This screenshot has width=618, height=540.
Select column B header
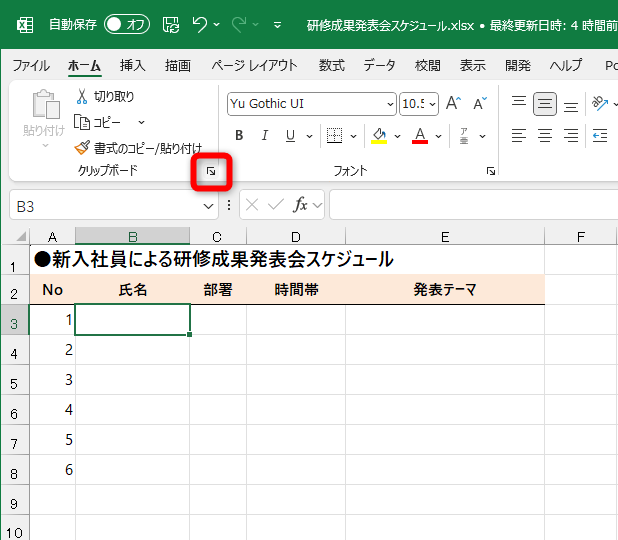point(132,236)
